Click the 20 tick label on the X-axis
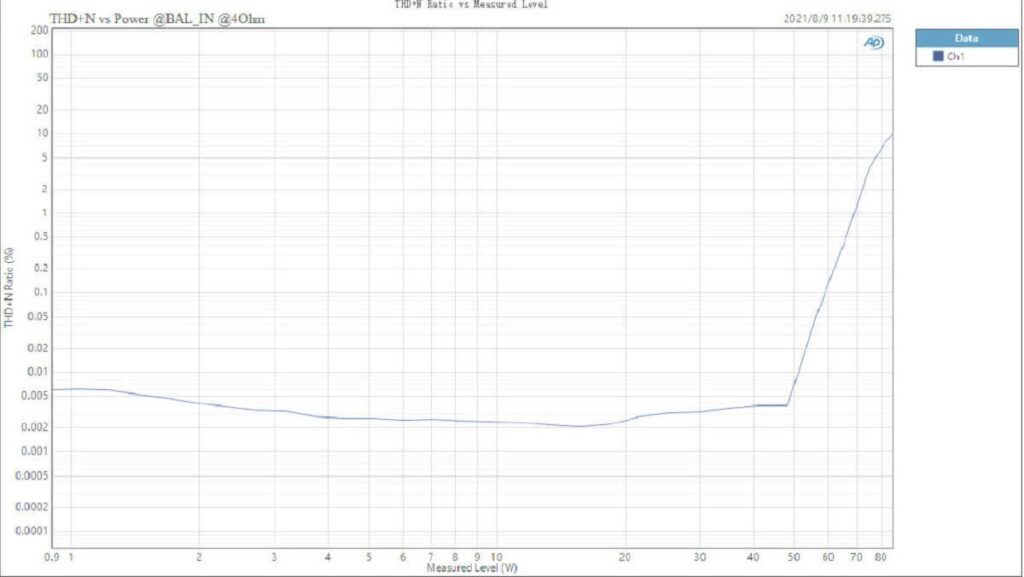 click(625, 556)
